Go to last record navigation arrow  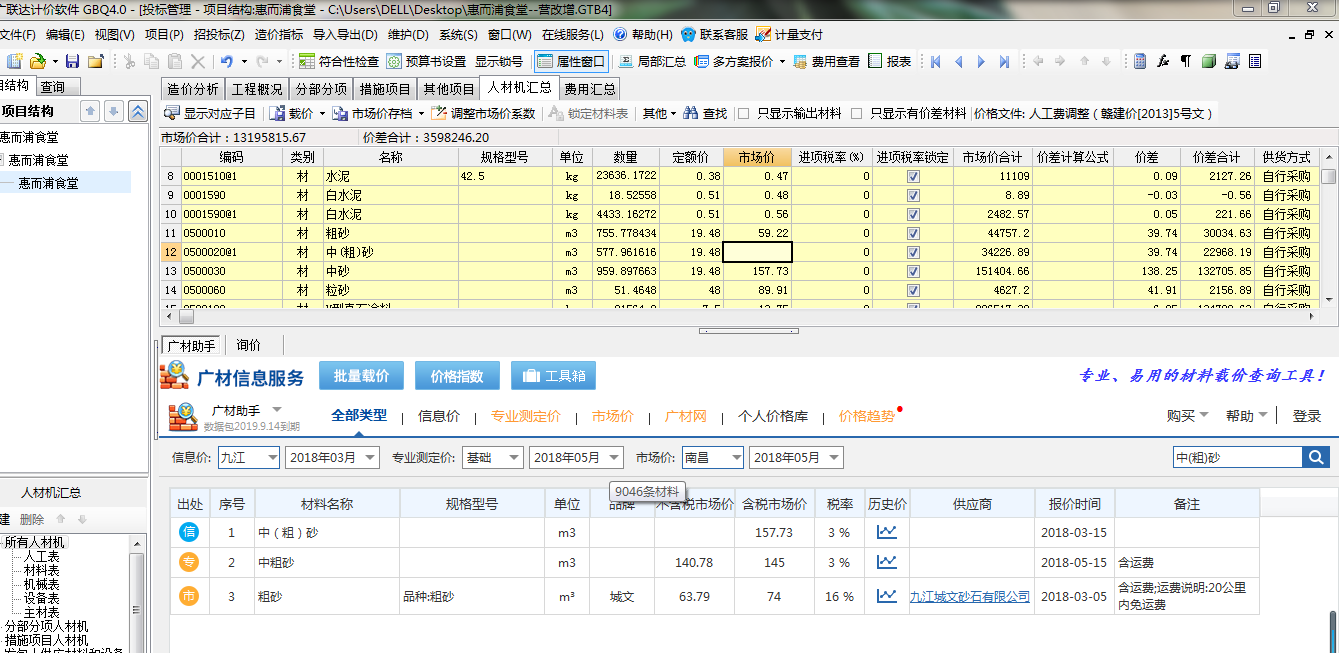(x=1004, y=61)
